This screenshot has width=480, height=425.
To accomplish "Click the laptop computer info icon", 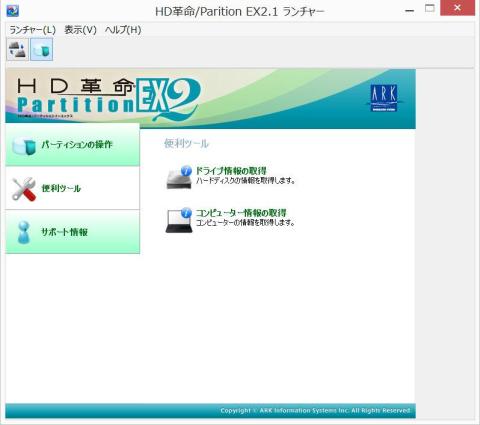I will [179, 220].
